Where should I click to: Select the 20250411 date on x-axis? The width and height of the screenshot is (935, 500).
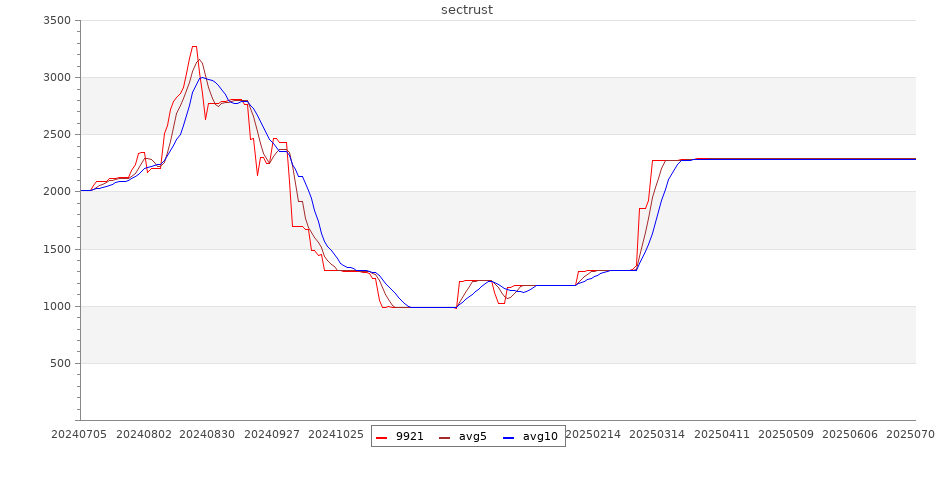[x=721, y=435]
